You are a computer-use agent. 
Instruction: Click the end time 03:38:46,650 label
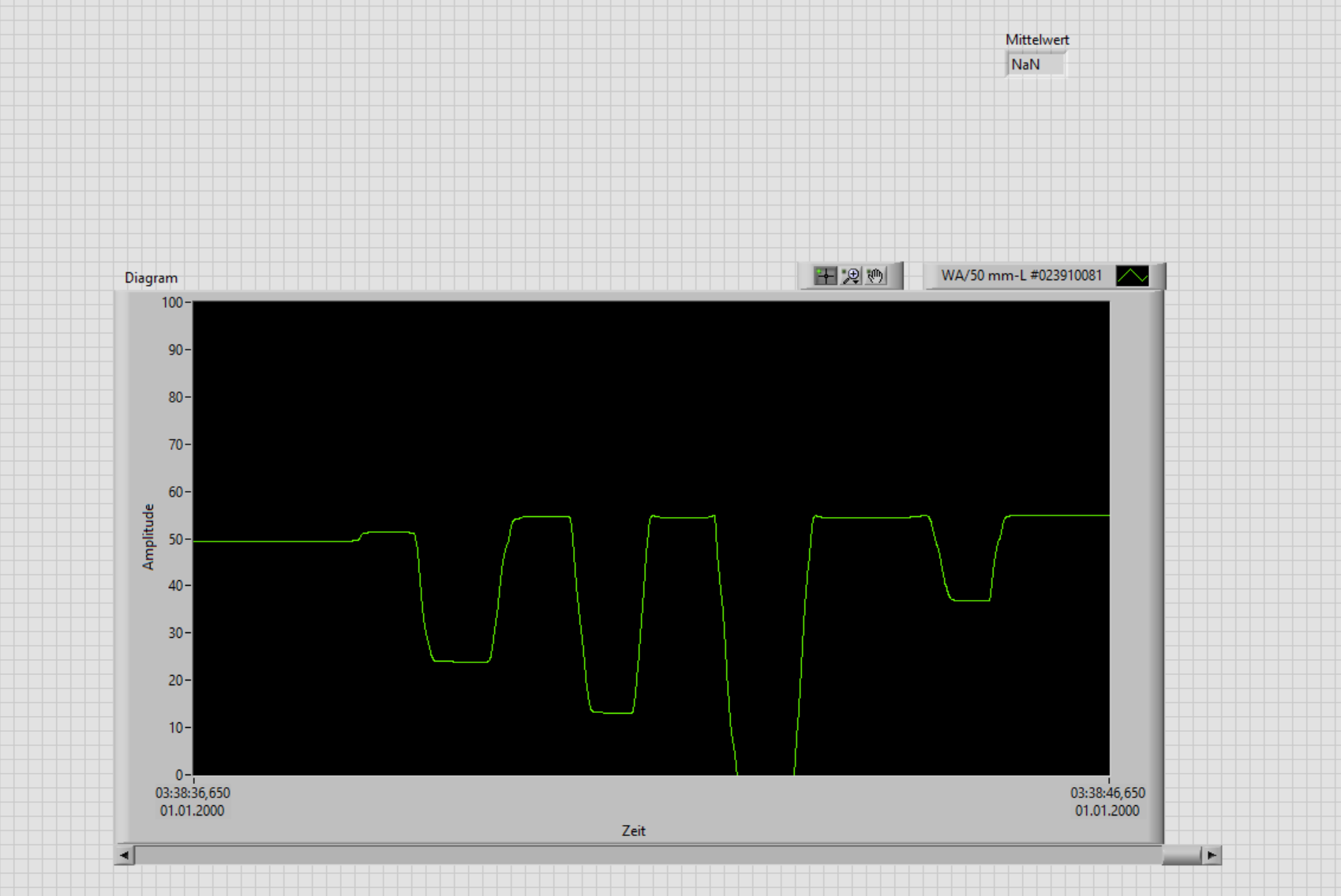(x=1107, y=793)
